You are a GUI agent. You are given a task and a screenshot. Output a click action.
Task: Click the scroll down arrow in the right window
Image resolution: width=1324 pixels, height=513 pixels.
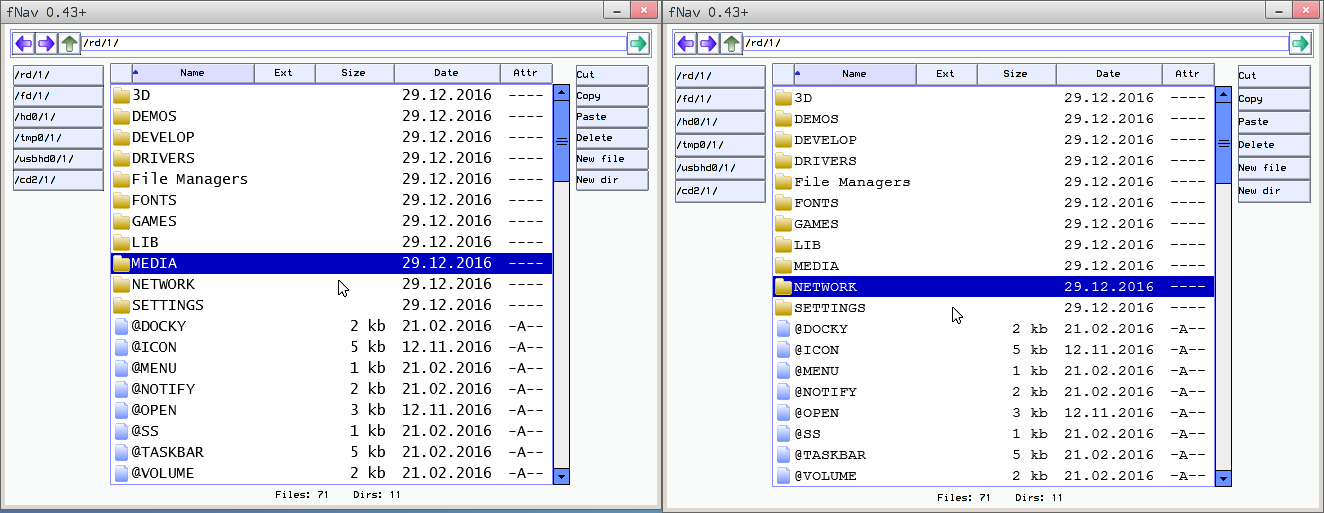(x=1223, y=479)
